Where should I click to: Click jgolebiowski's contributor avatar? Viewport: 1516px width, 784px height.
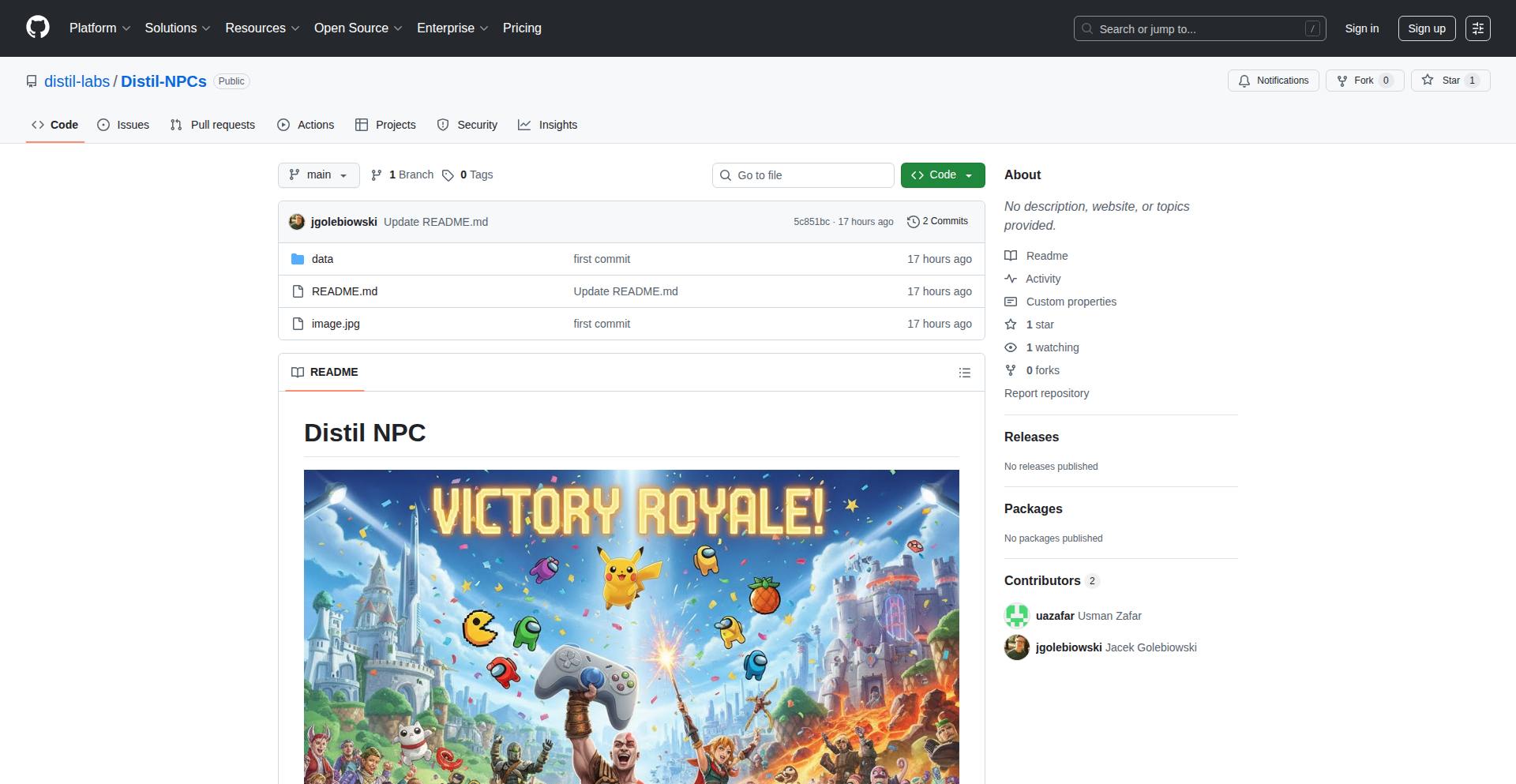1017,647
